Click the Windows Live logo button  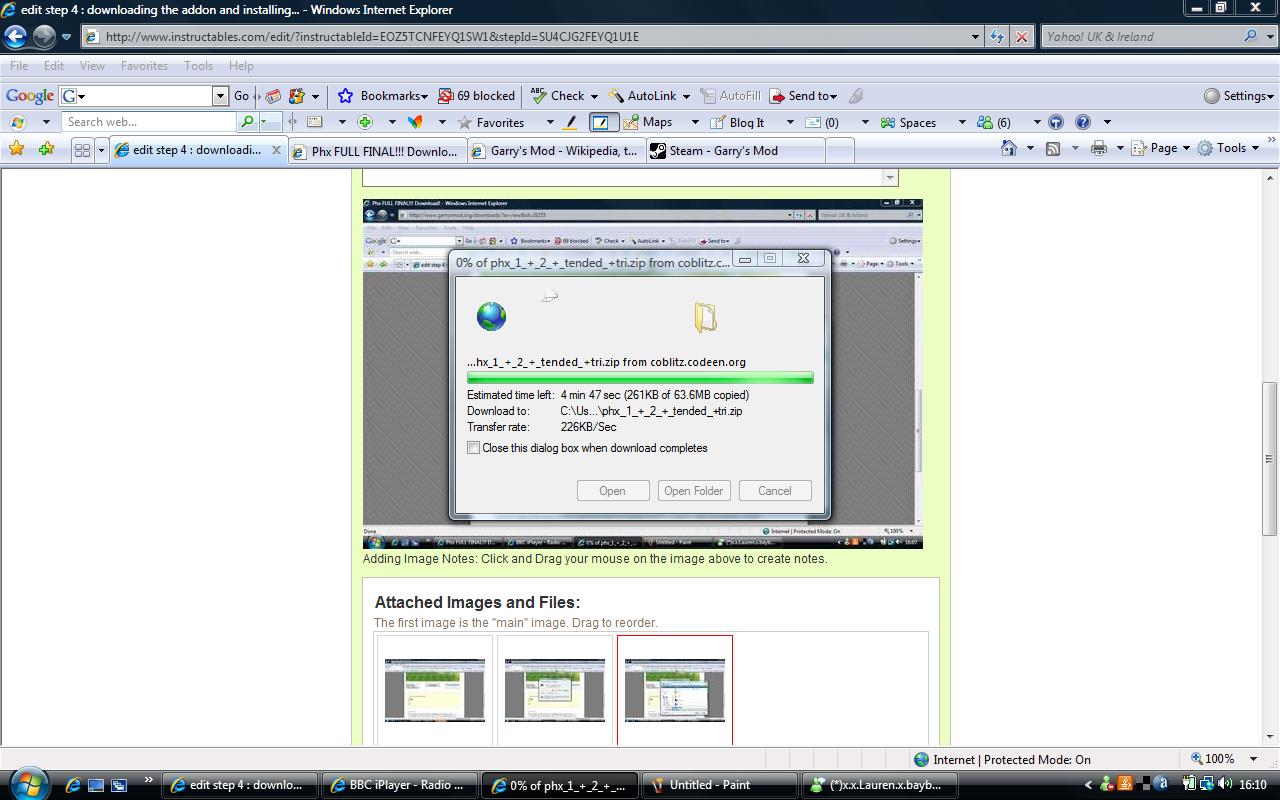tap(16, 122)
